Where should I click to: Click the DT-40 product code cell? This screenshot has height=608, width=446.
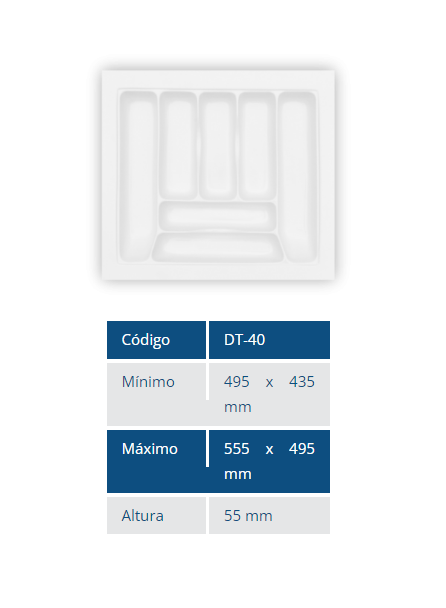click(270, 340)
